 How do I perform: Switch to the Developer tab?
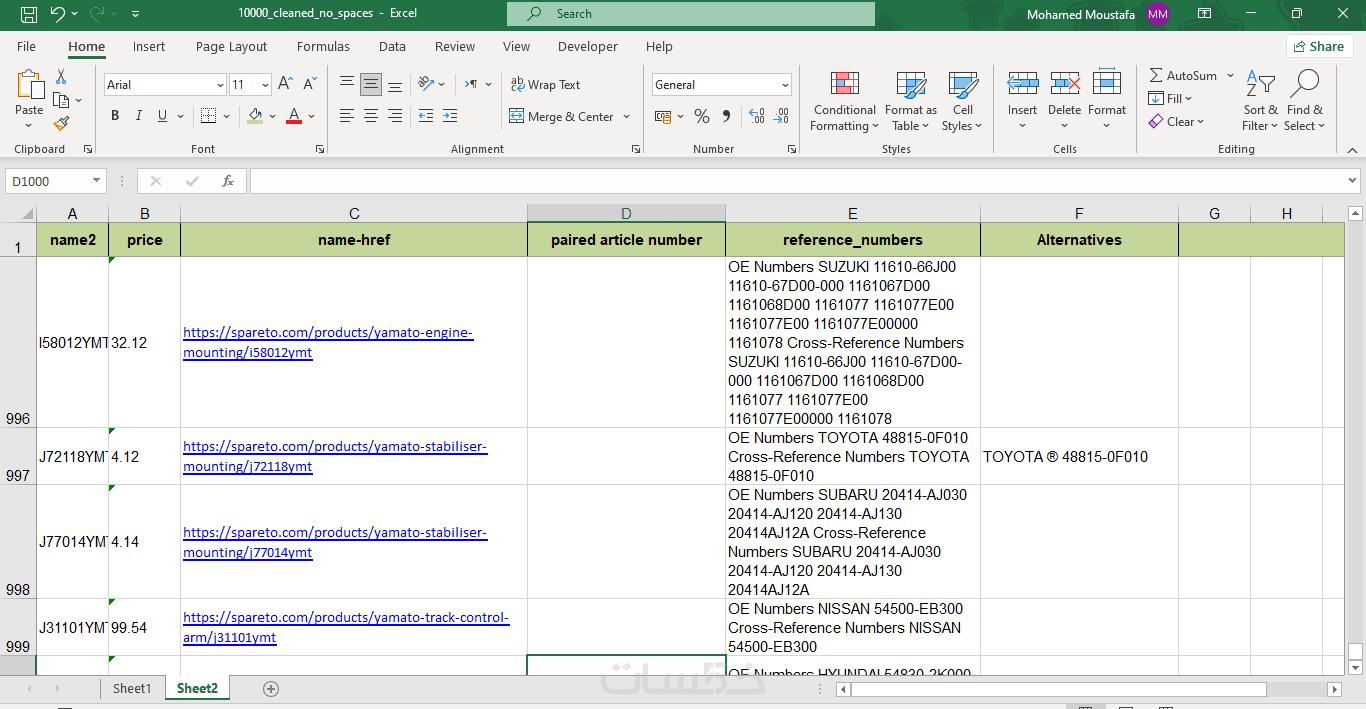(x=588, y=46)
